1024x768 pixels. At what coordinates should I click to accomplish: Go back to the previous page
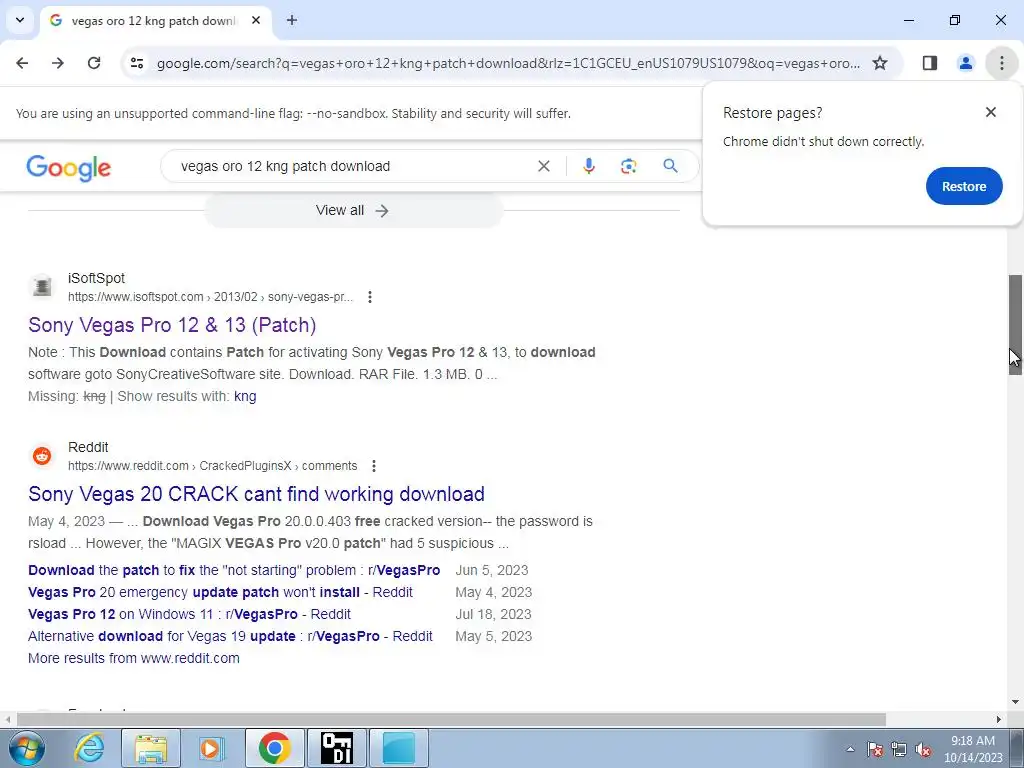coord(22,63)
